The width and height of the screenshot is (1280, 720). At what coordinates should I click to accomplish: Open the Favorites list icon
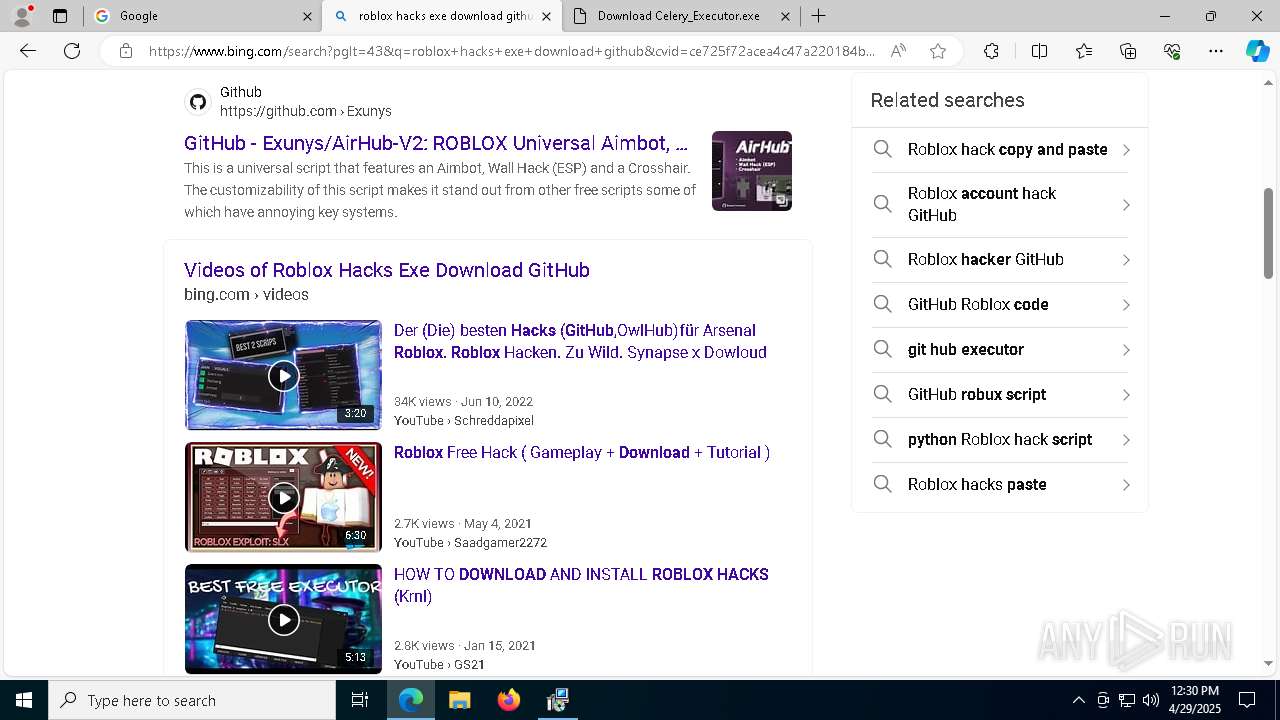pos(1084,51)
